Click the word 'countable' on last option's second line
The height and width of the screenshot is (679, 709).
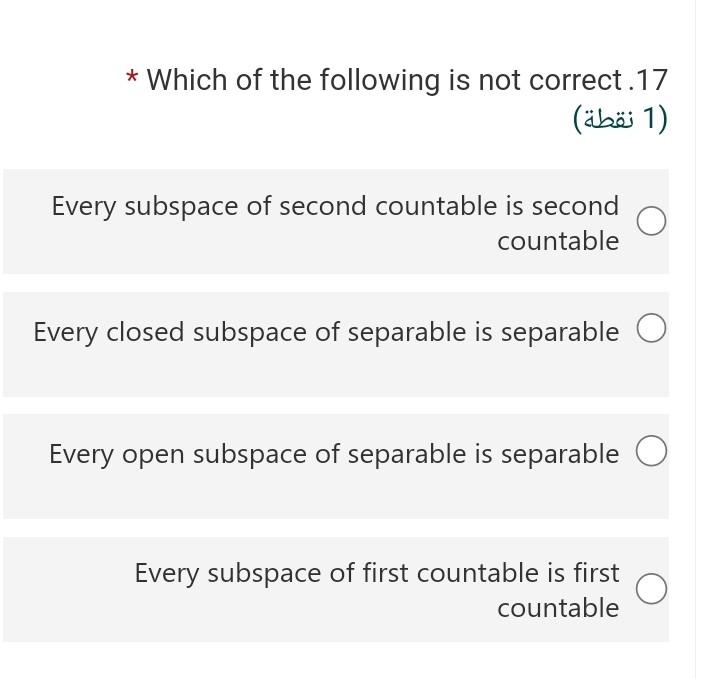click(558, 608)
